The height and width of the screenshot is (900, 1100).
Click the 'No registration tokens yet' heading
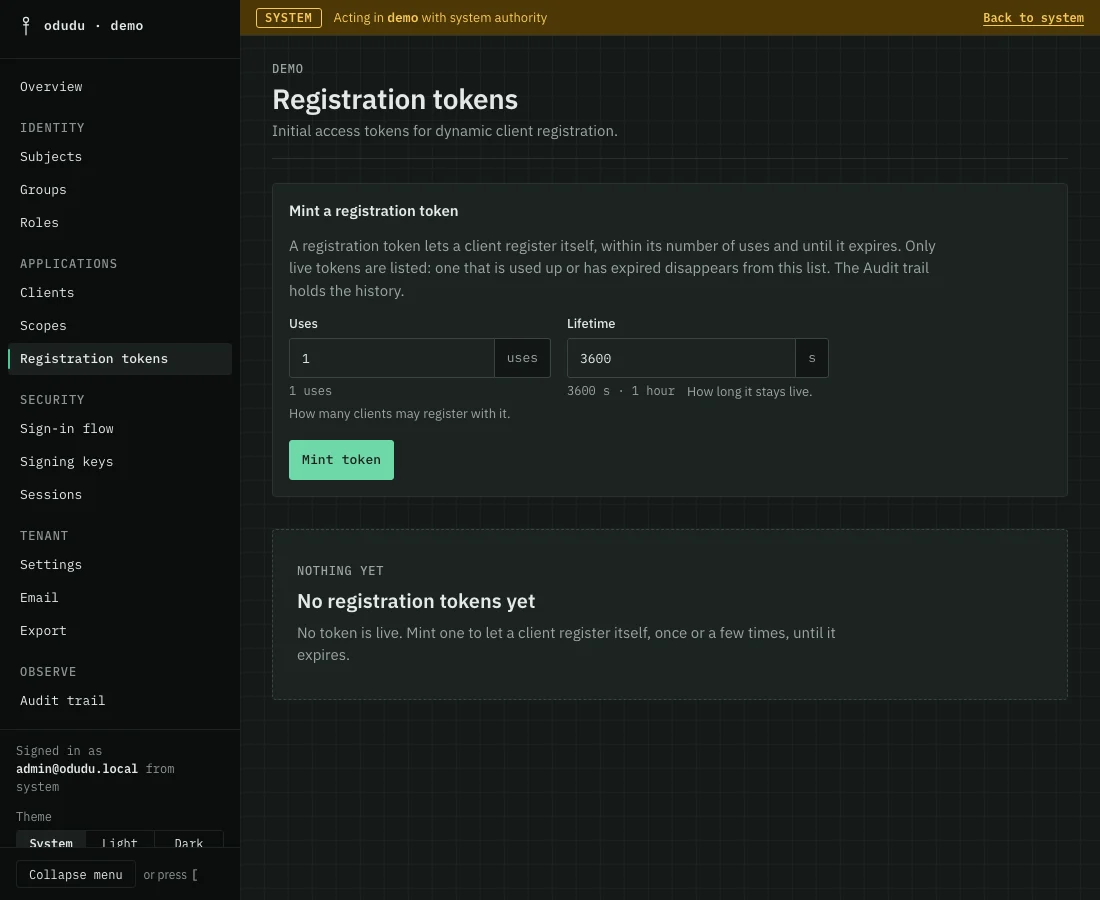[x=416, y=601]
